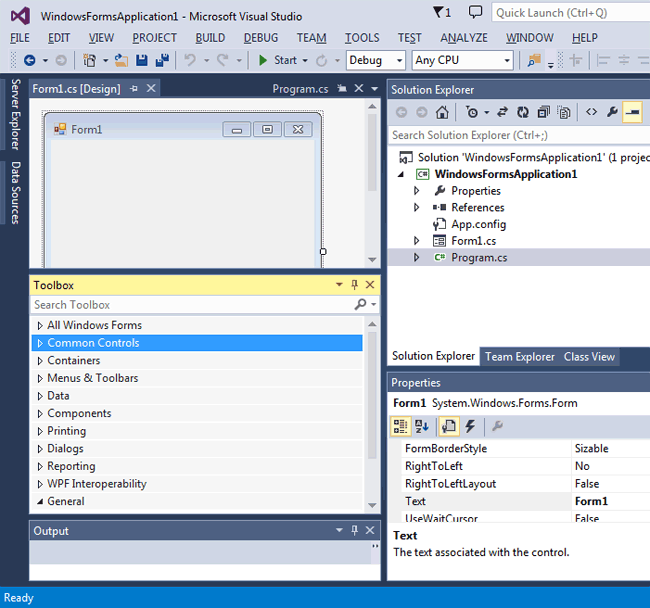Click the Navigate Backward toolbar icon
Viewport: 650px width, 608px height.
tap(29, 61)
